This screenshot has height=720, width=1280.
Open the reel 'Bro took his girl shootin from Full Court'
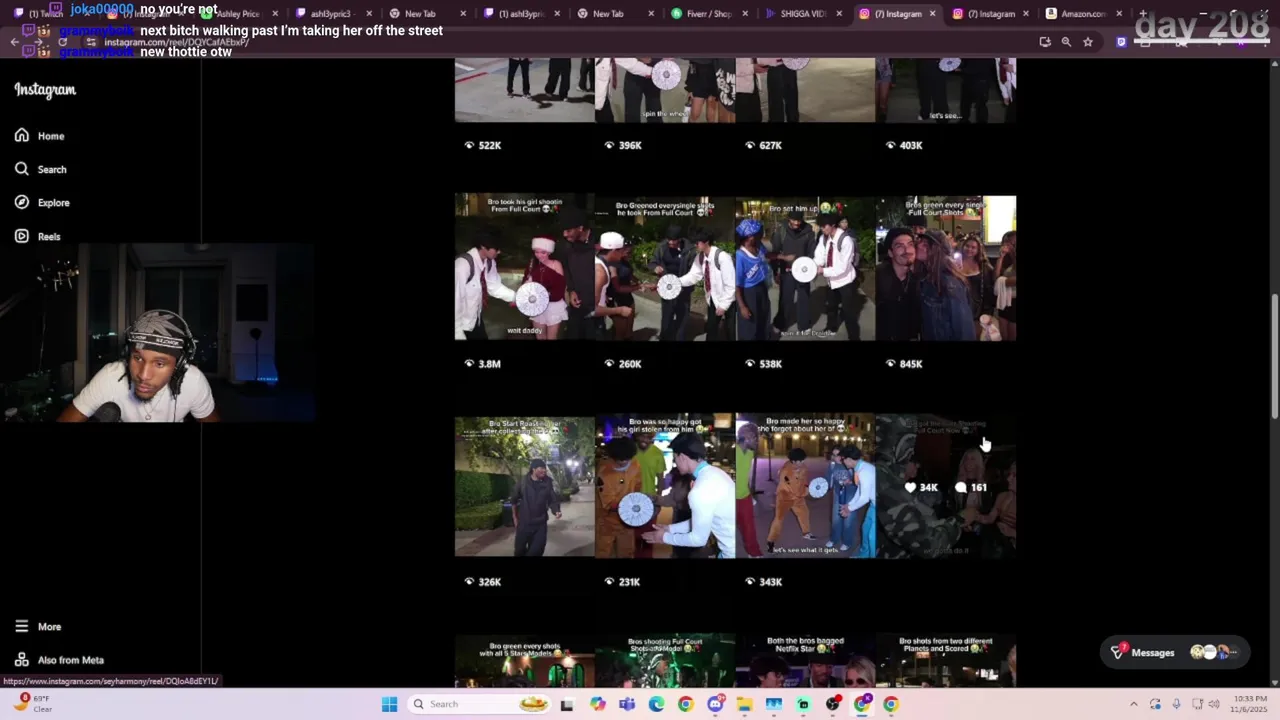point(524,268)
